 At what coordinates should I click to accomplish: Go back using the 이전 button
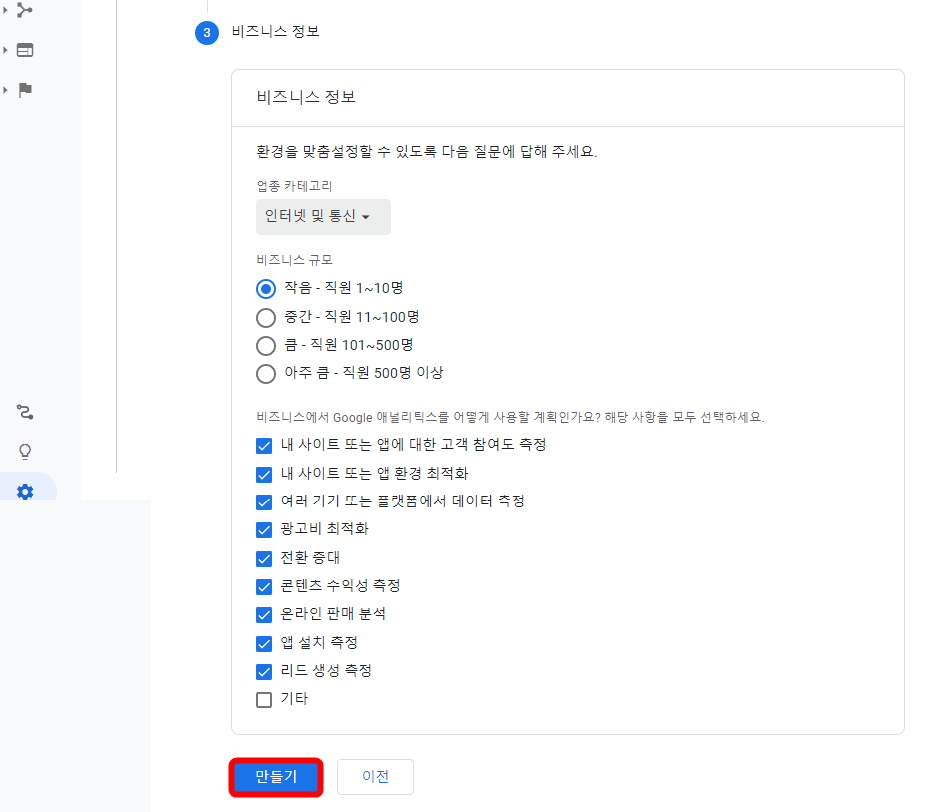(375, 776)
